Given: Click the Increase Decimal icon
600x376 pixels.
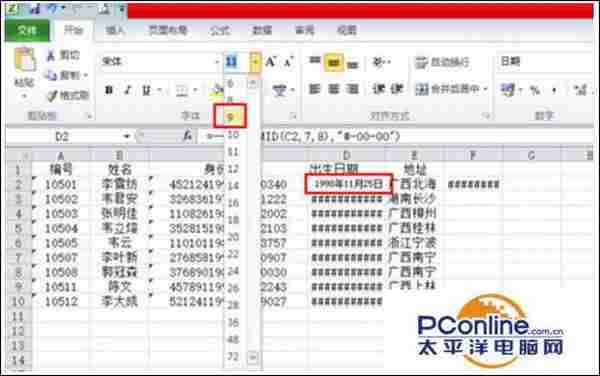Looking at the screenshot, I should tap(580, 91).
